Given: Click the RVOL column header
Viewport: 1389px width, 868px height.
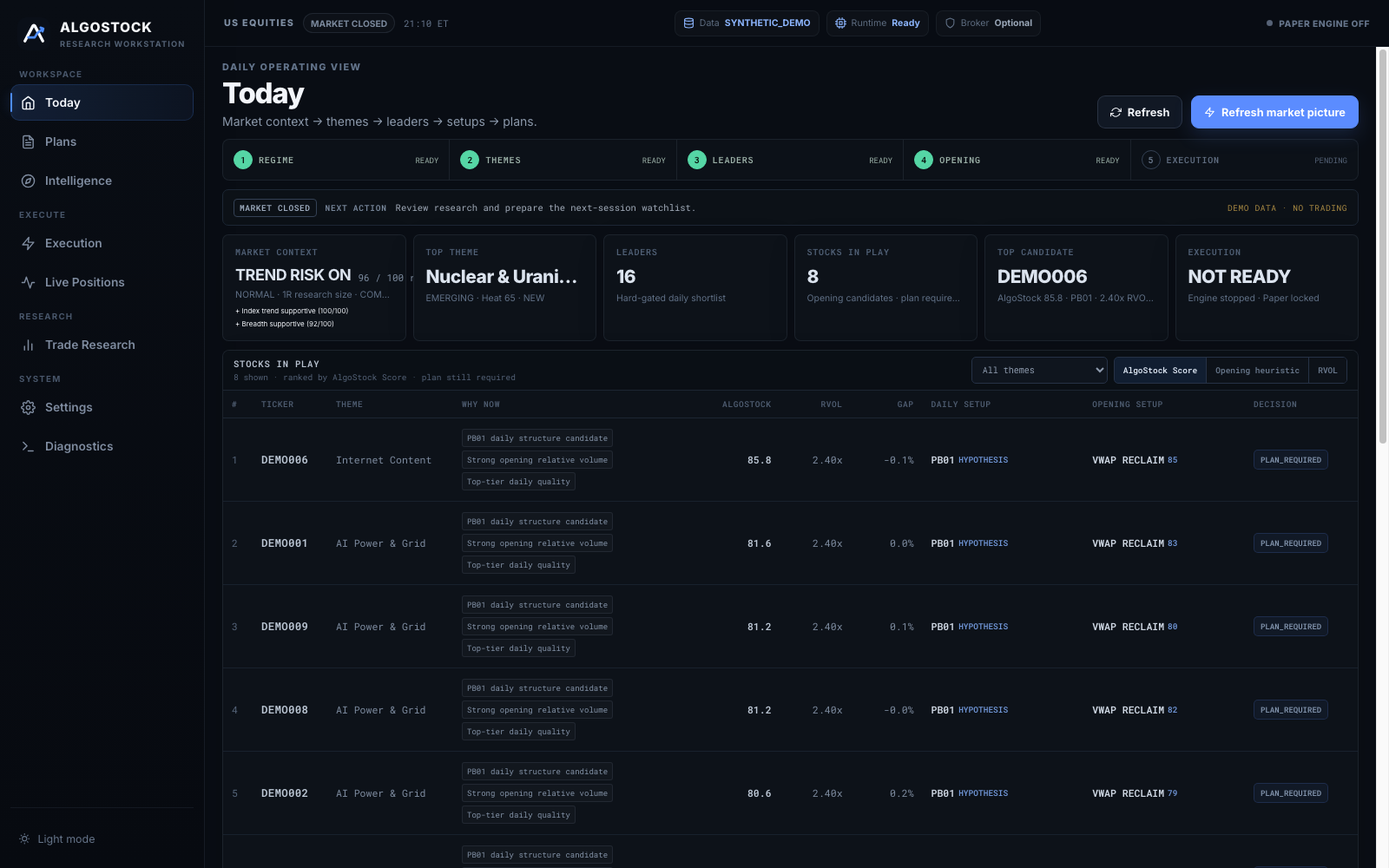Looking at the screenshot, I should (831, 405).
